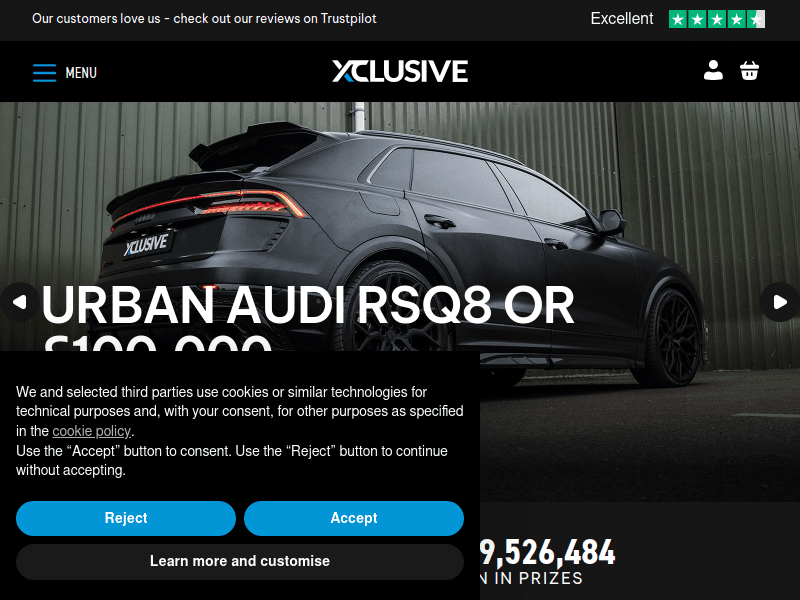This screenshot has width=800, height=600.
Task: Go to previous slide arrow
Action: point(19,302)
